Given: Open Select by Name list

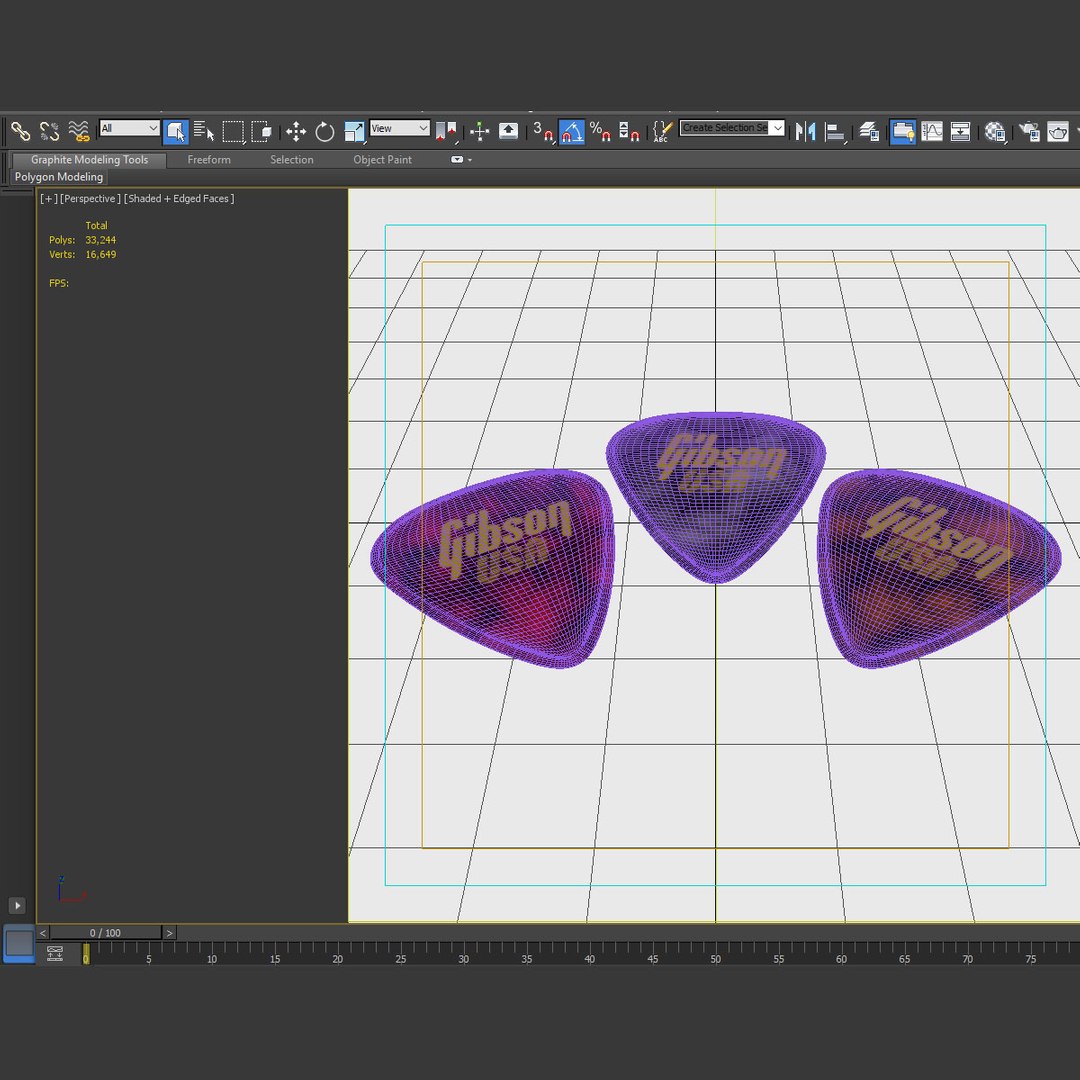Looking at the screenshot, I should (x=204, y=131).
